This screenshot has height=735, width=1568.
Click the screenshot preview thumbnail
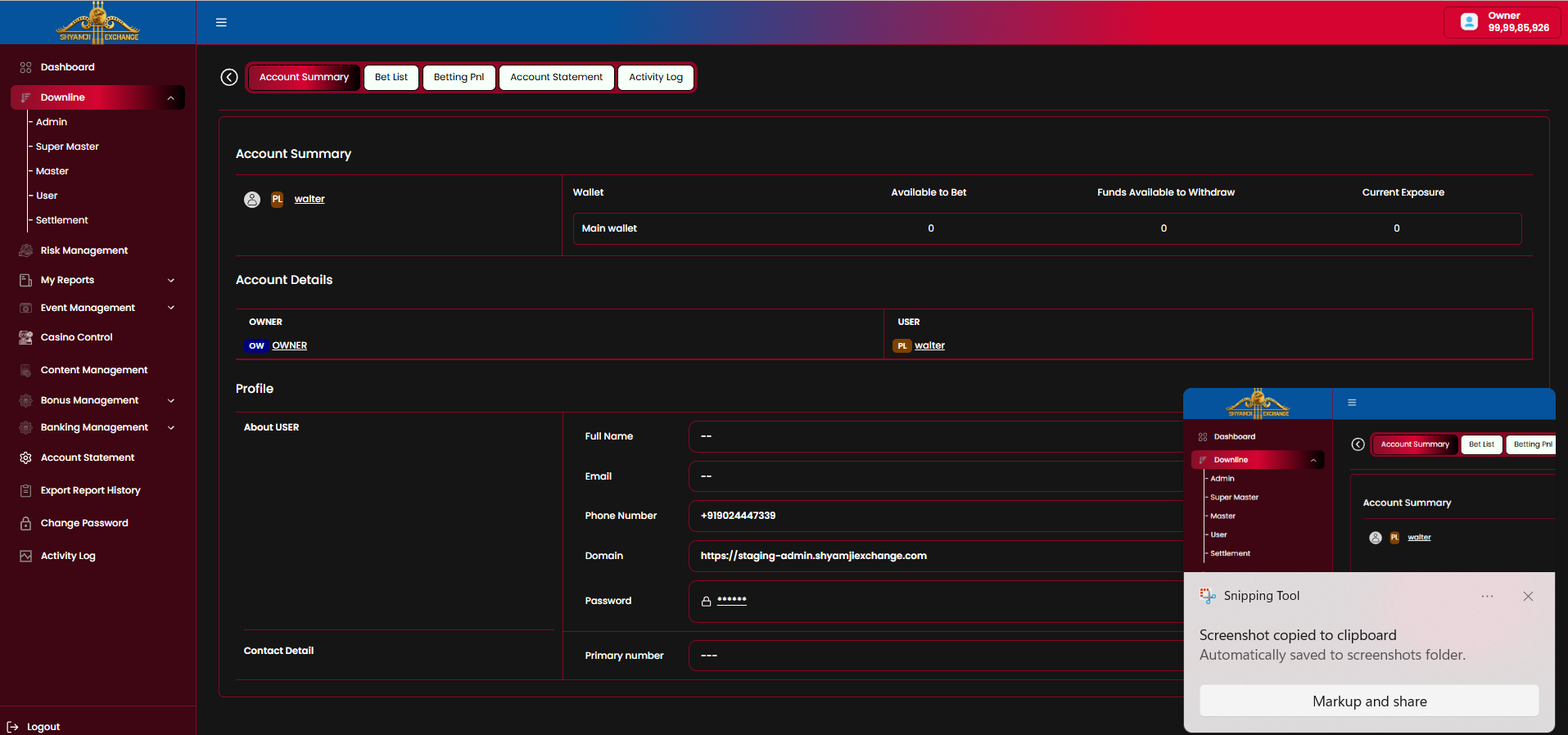tap(1369, 480)
